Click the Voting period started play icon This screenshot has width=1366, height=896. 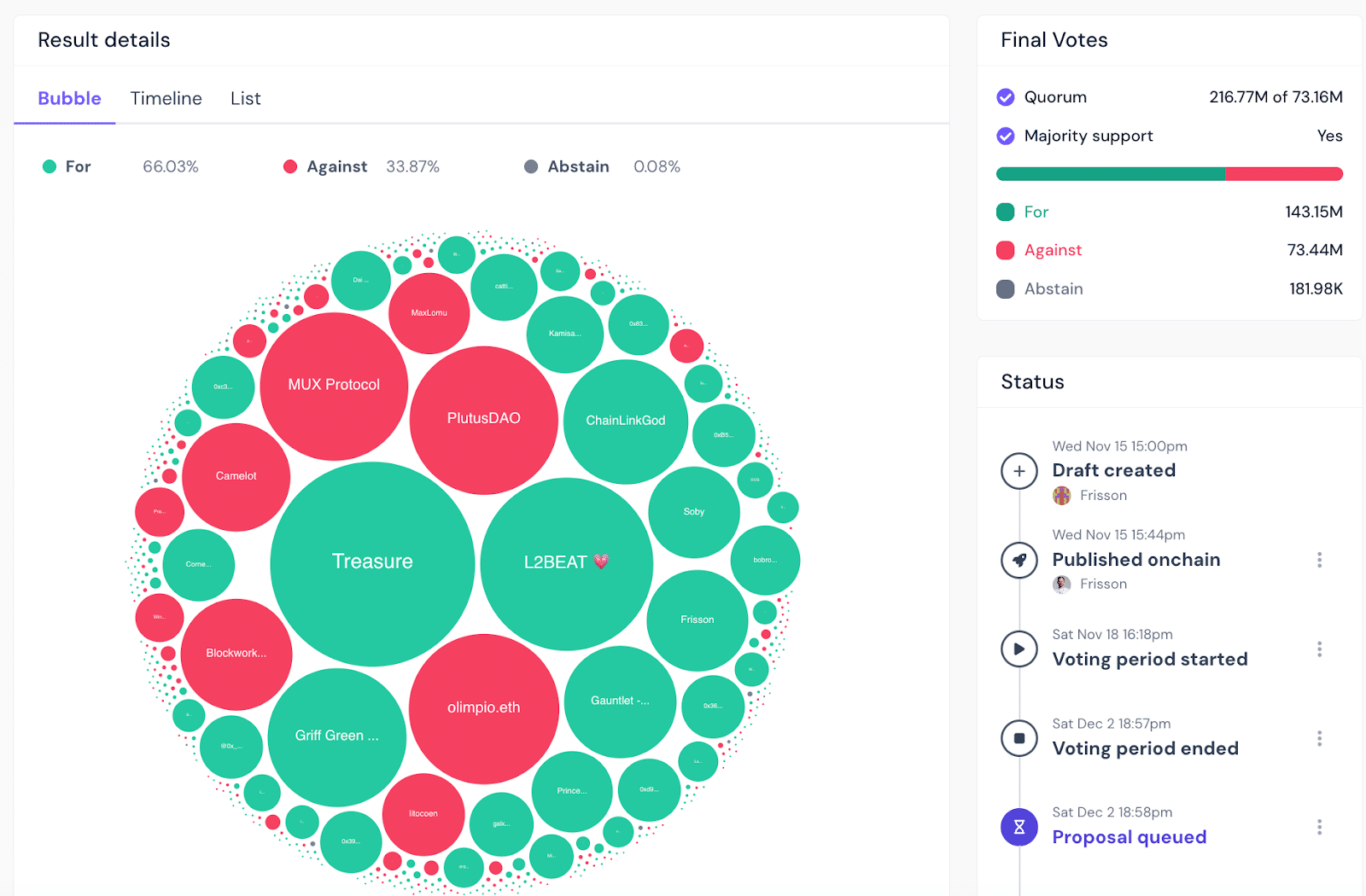1019,649
